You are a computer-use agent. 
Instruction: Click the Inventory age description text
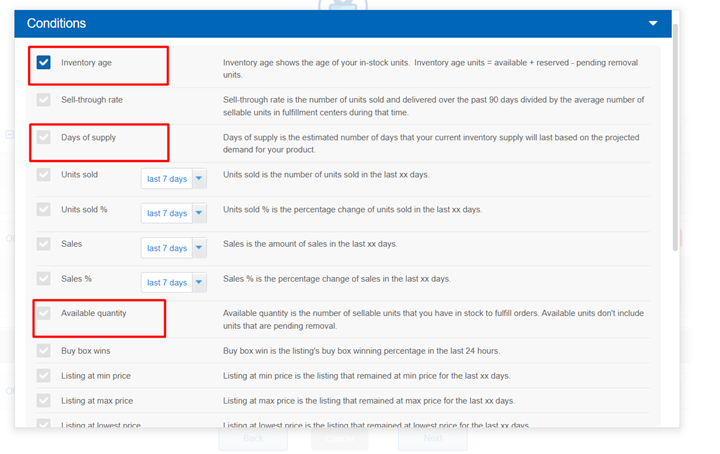[x=430, y=68]
